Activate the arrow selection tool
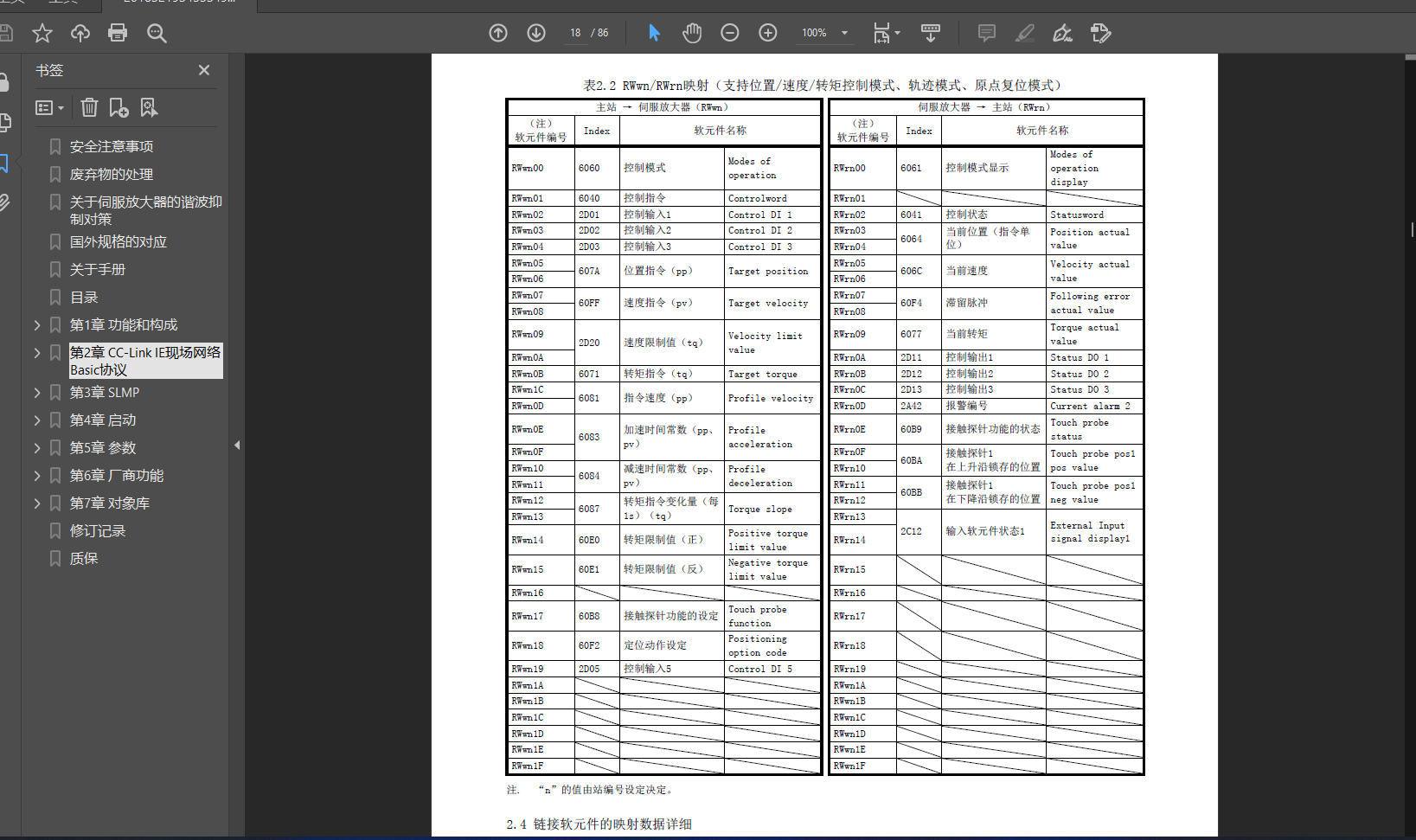 (654, 33)
